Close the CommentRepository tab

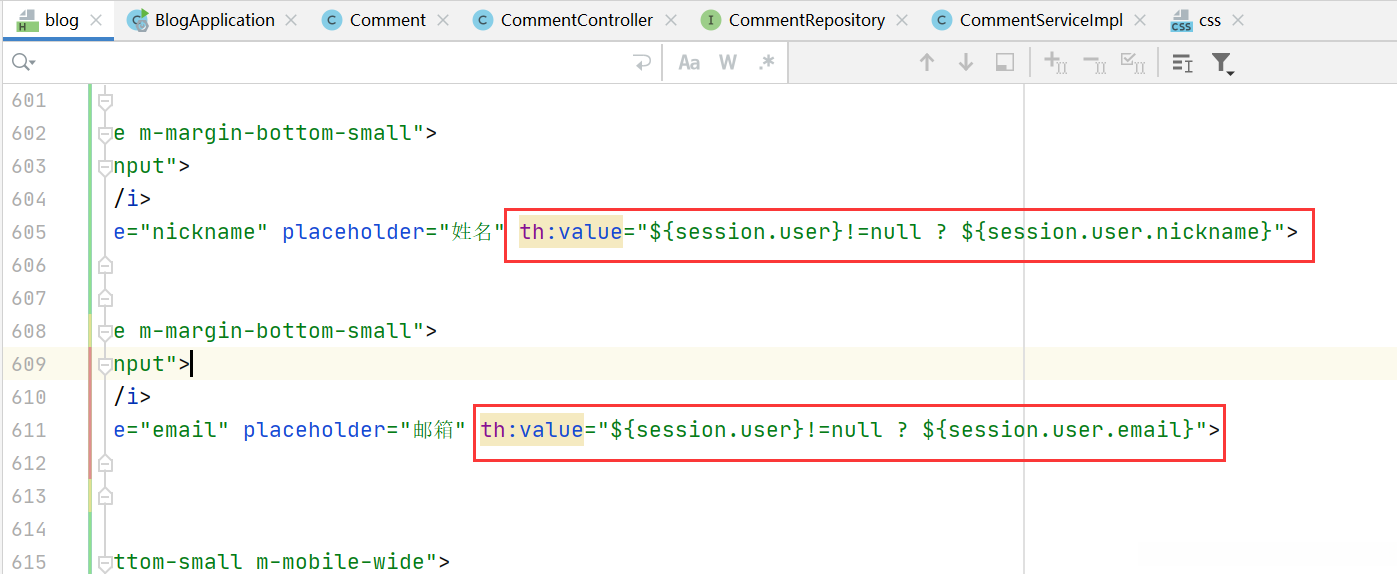(x=901, y=20)
